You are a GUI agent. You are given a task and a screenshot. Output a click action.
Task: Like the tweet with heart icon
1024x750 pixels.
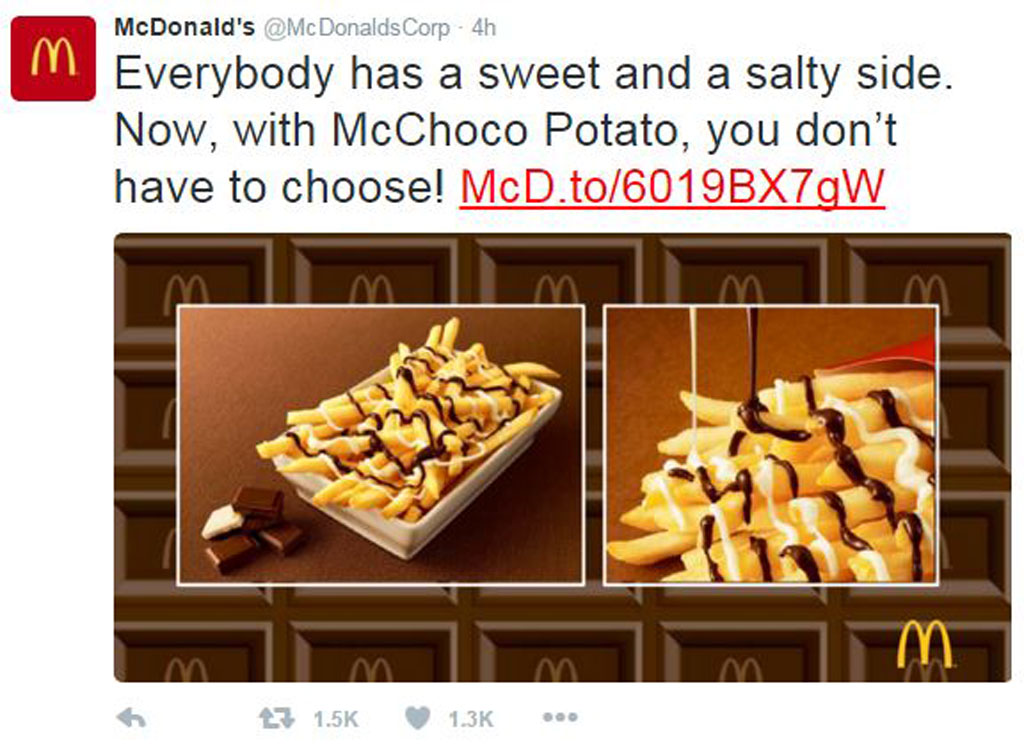coord(418,719)
